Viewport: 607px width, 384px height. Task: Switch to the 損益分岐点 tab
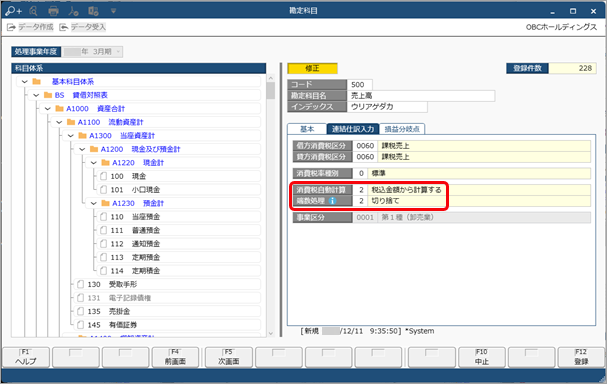pyautogui.click(x=402, y=129)
